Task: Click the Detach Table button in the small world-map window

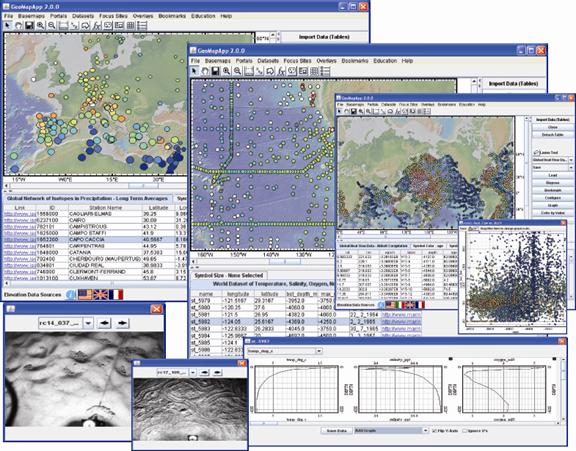Action: click(552, 135)
